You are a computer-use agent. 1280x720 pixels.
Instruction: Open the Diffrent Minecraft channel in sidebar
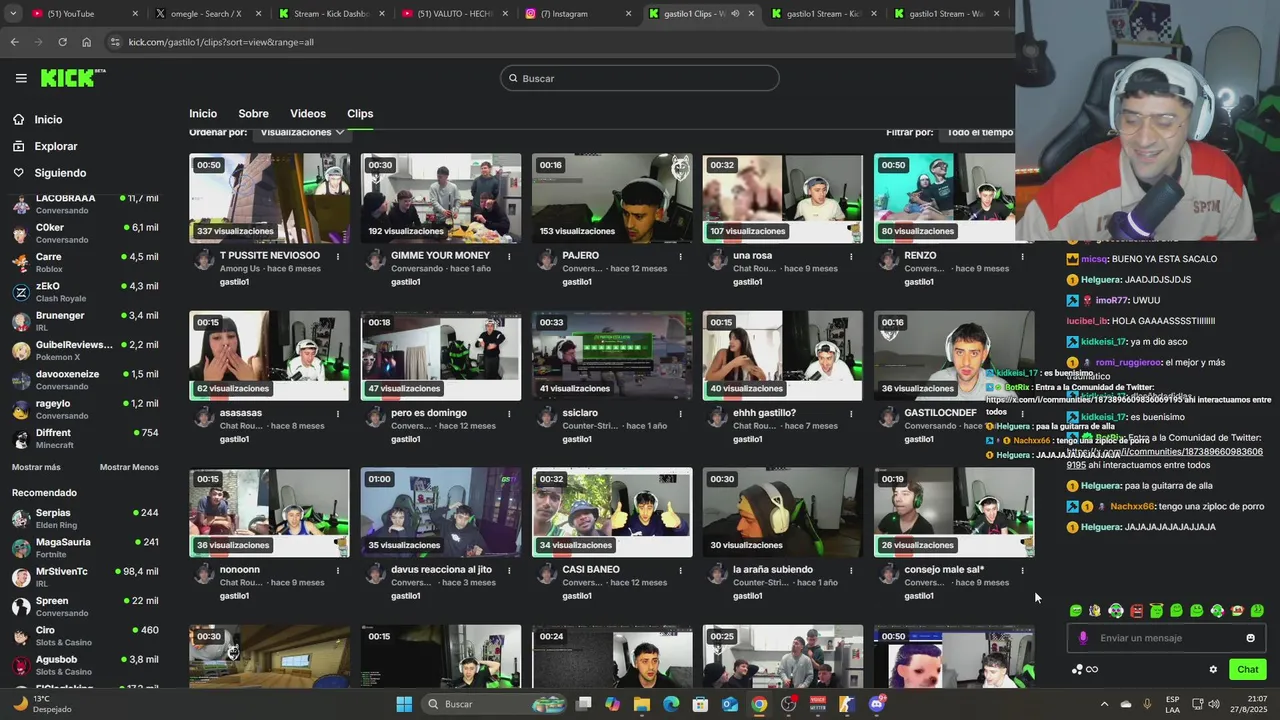85,439
